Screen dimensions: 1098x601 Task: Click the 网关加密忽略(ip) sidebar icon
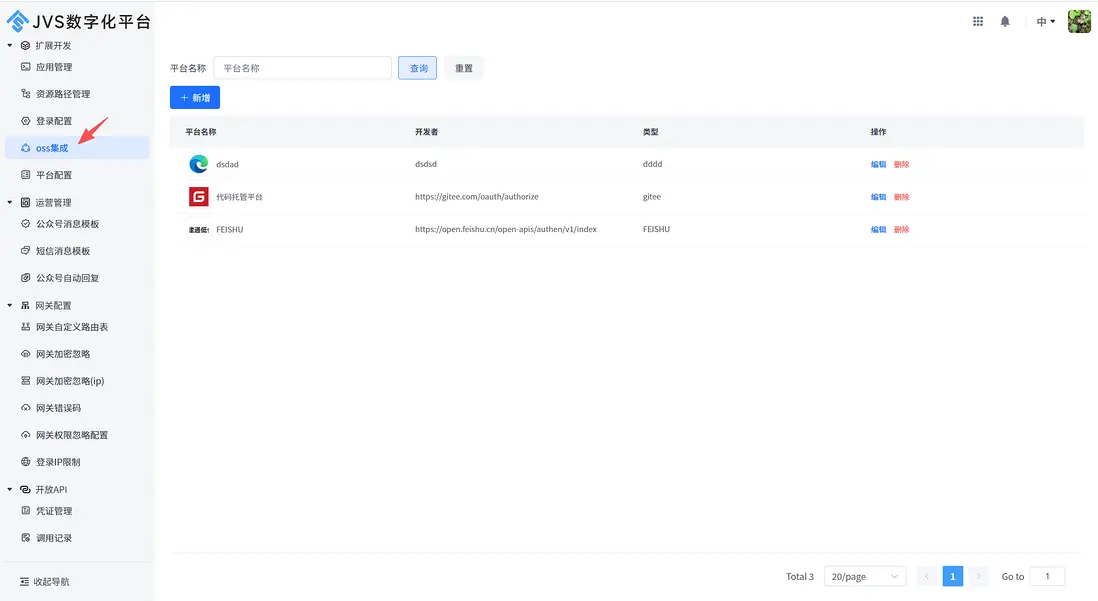coord(26,381)
